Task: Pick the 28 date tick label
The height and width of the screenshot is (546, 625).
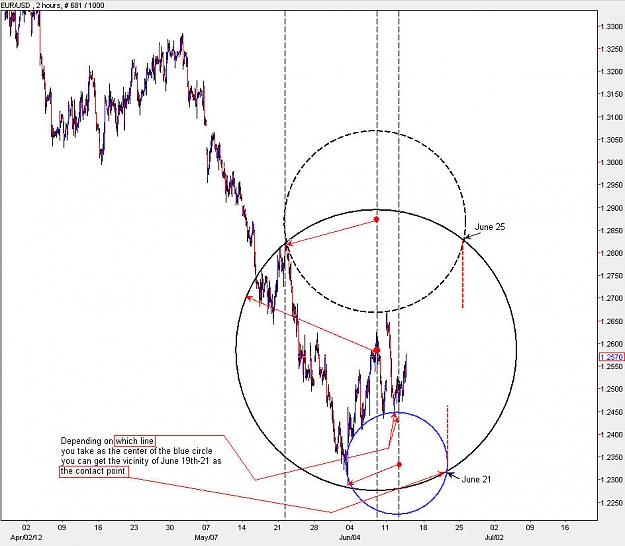Action: [314, 528]
